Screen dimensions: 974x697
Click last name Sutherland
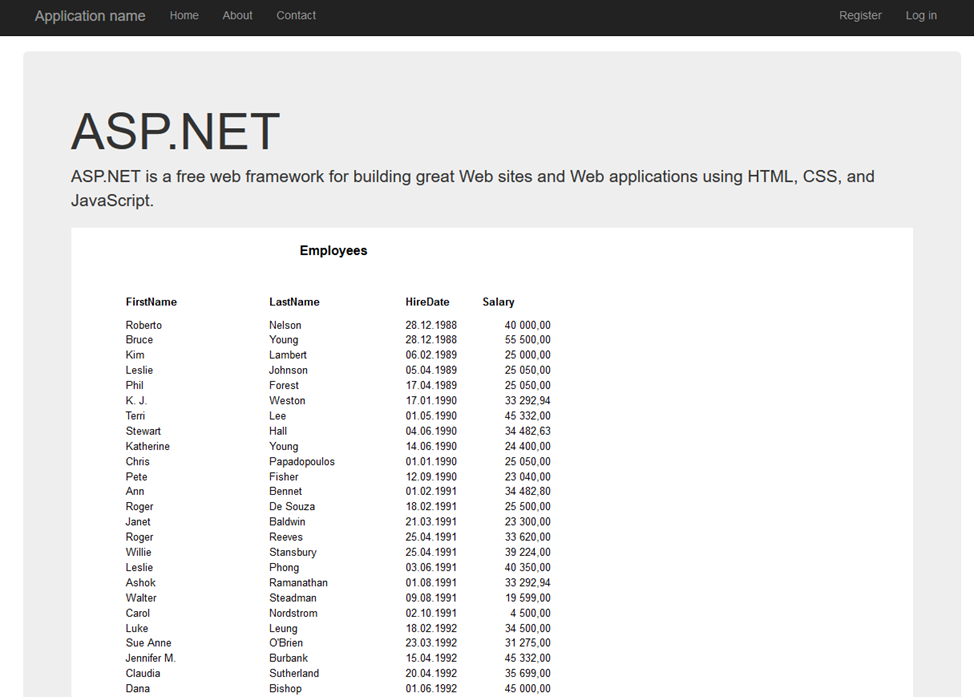click(x=294, y=673)
